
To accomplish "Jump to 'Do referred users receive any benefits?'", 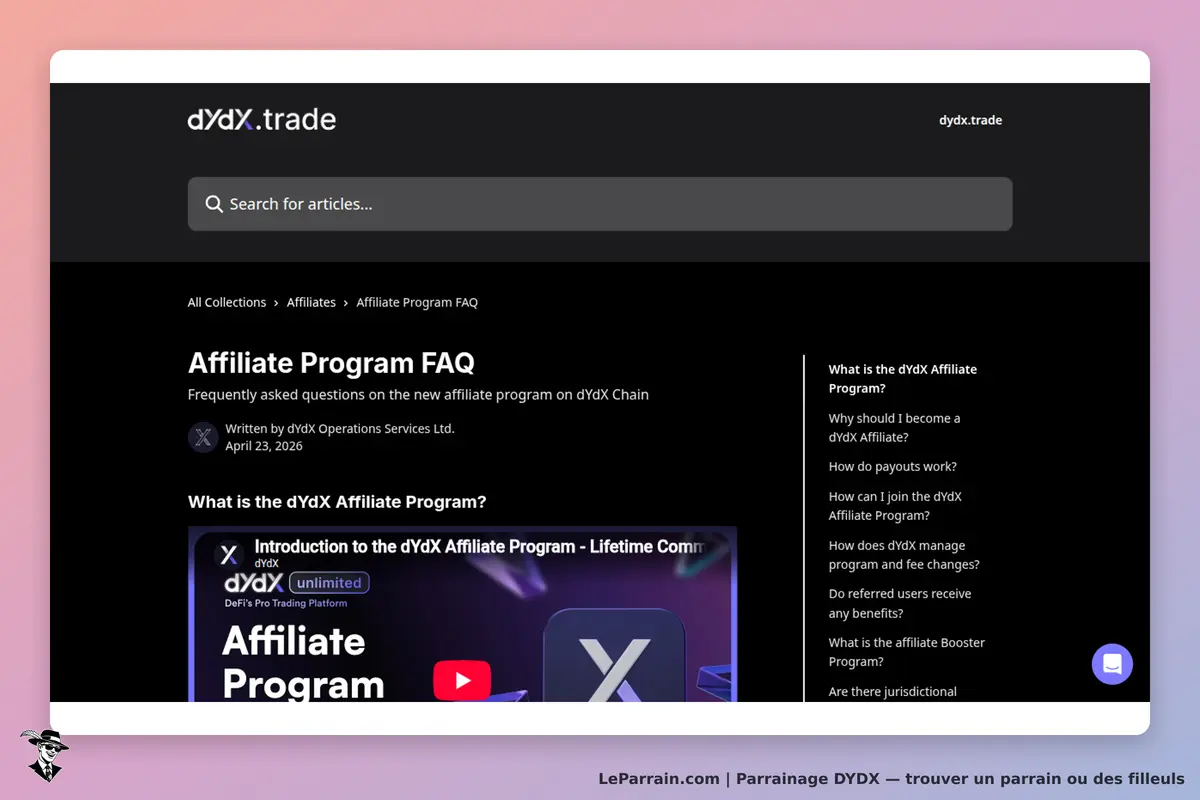I will pyautogui.click(x=900, y=603).
